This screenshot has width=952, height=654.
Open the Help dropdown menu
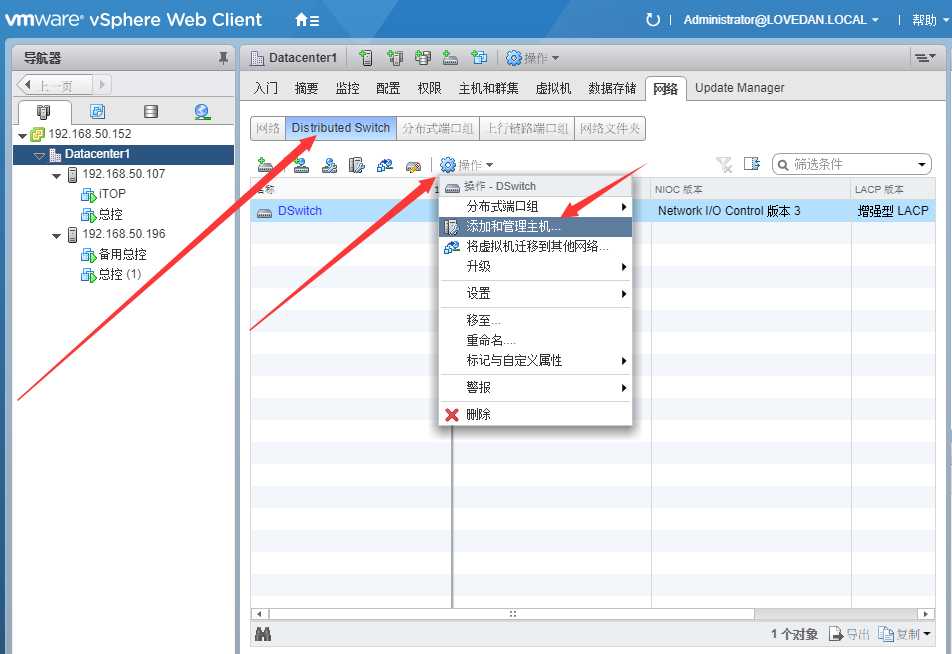[x=930, y=19]
